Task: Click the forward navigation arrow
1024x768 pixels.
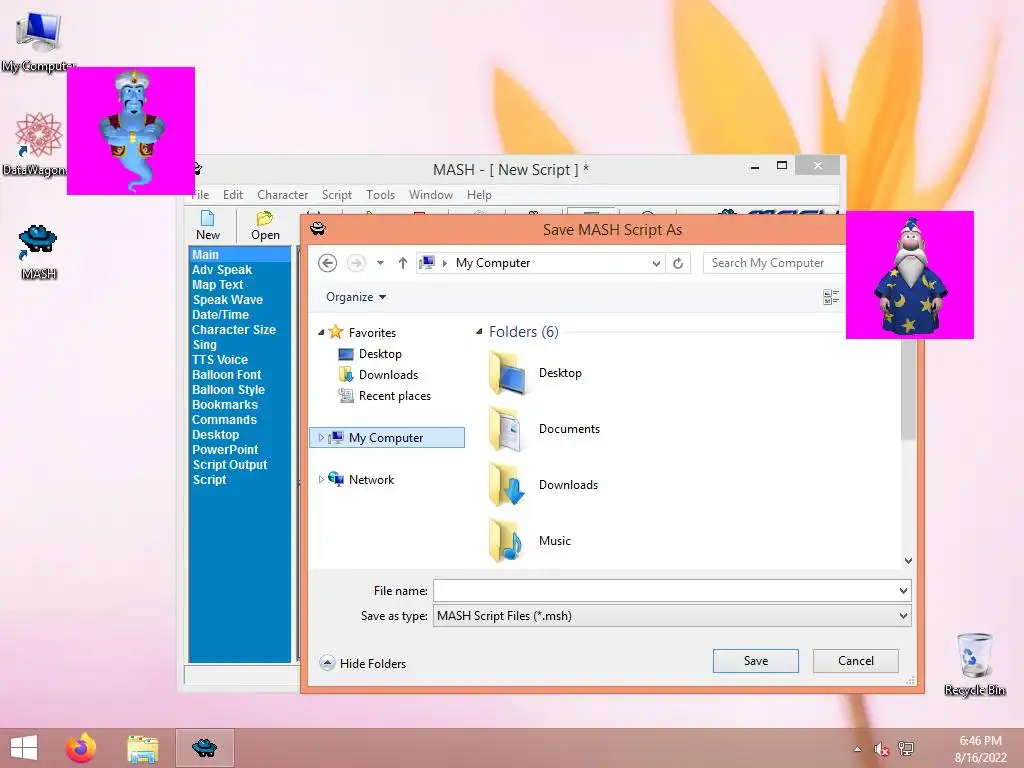Action: 356,263
